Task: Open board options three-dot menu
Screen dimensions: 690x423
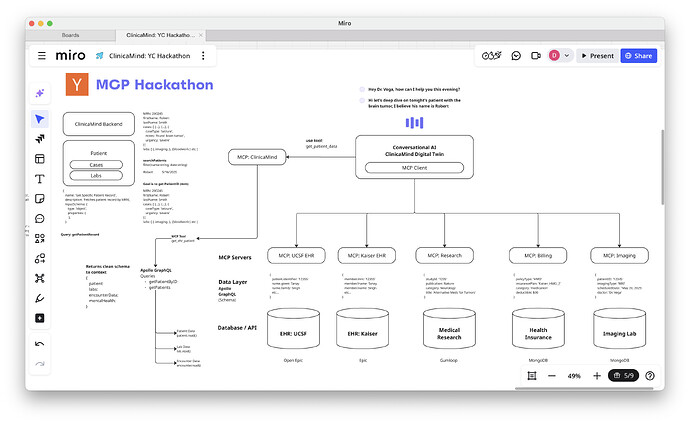Action: pos(203,55)
